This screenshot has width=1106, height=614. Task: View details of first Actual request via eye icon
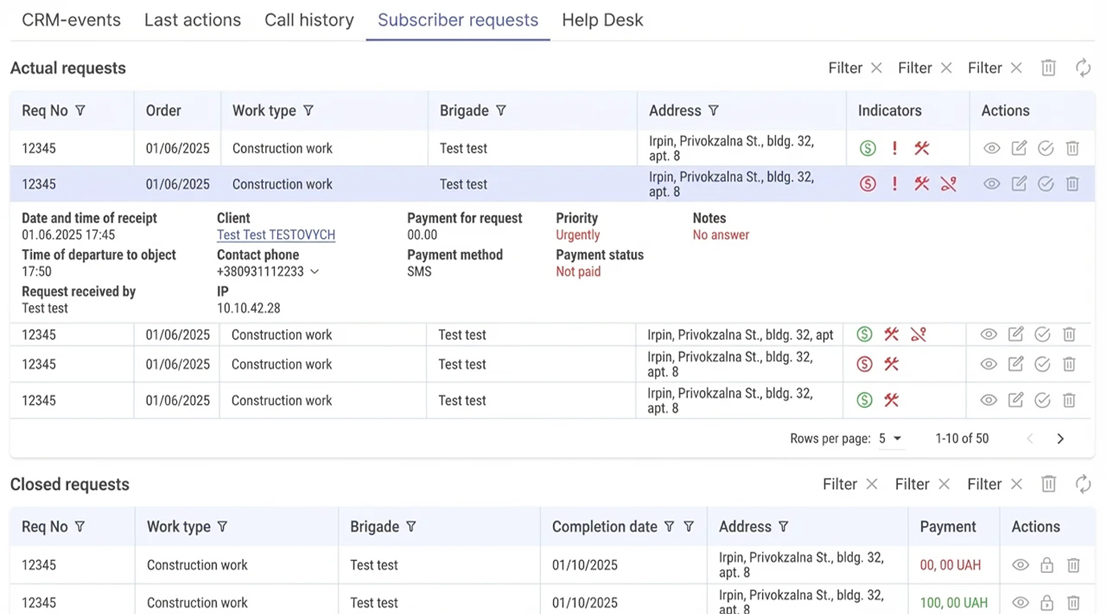[992, 148]
